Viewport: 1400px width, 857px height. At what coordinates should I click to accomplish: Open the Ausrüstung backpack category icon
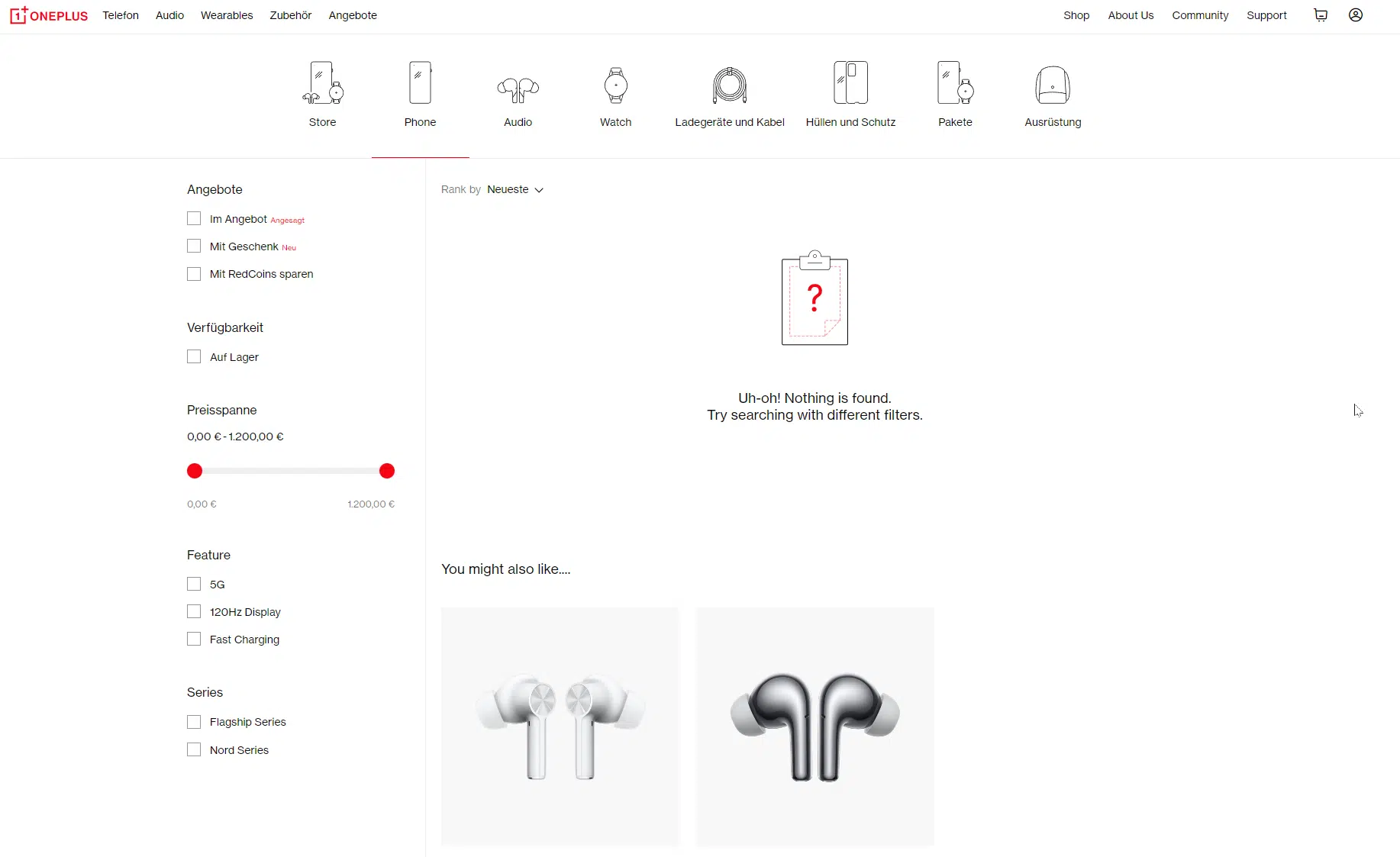[1053, 85]
